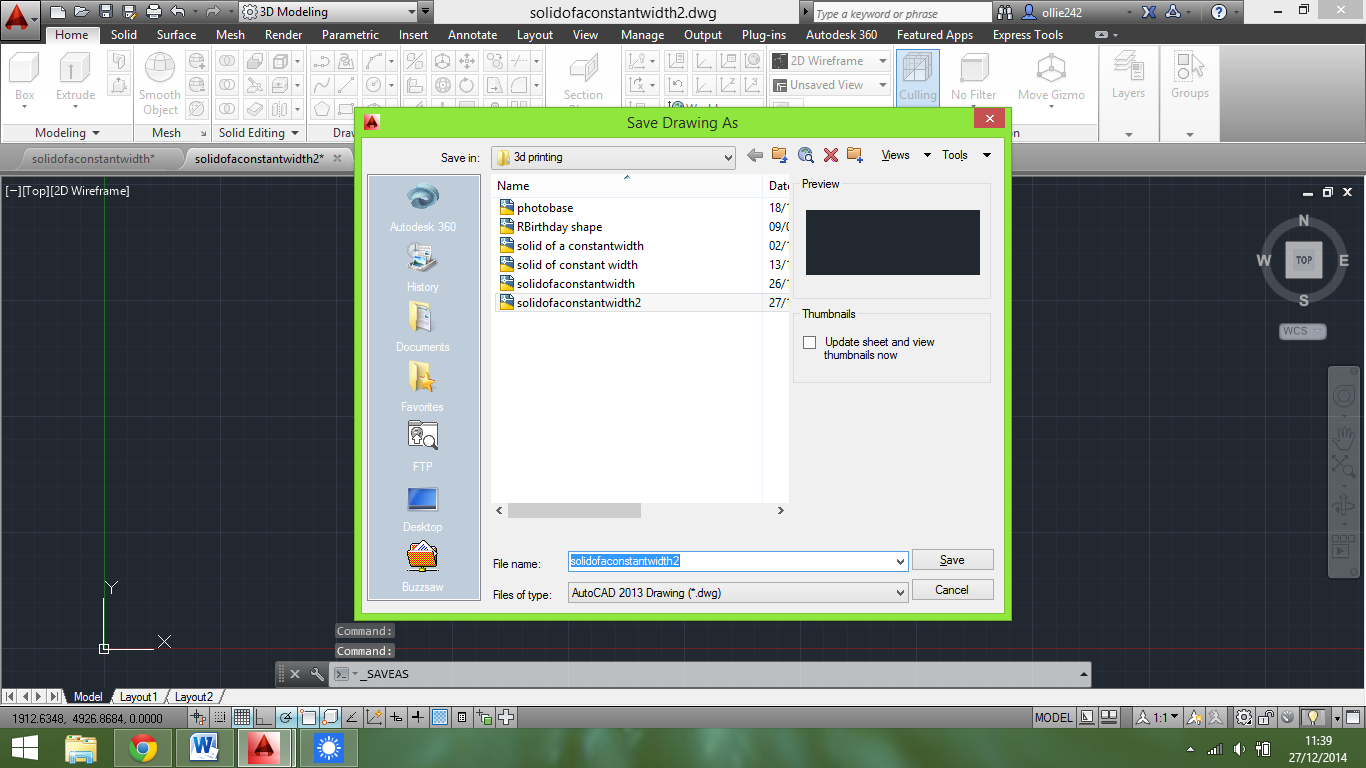Click the Smooth Object mesh tool
Image resolution: width=1366 pixels, height=768 pixels.
coord(160,84)
